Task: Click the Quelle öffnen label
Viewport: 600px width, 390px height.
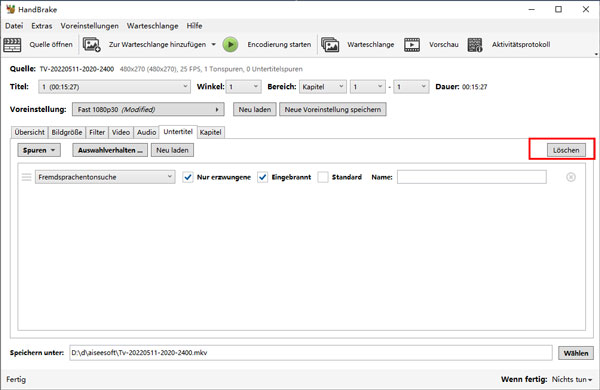Action: click(x=51, y=45)
